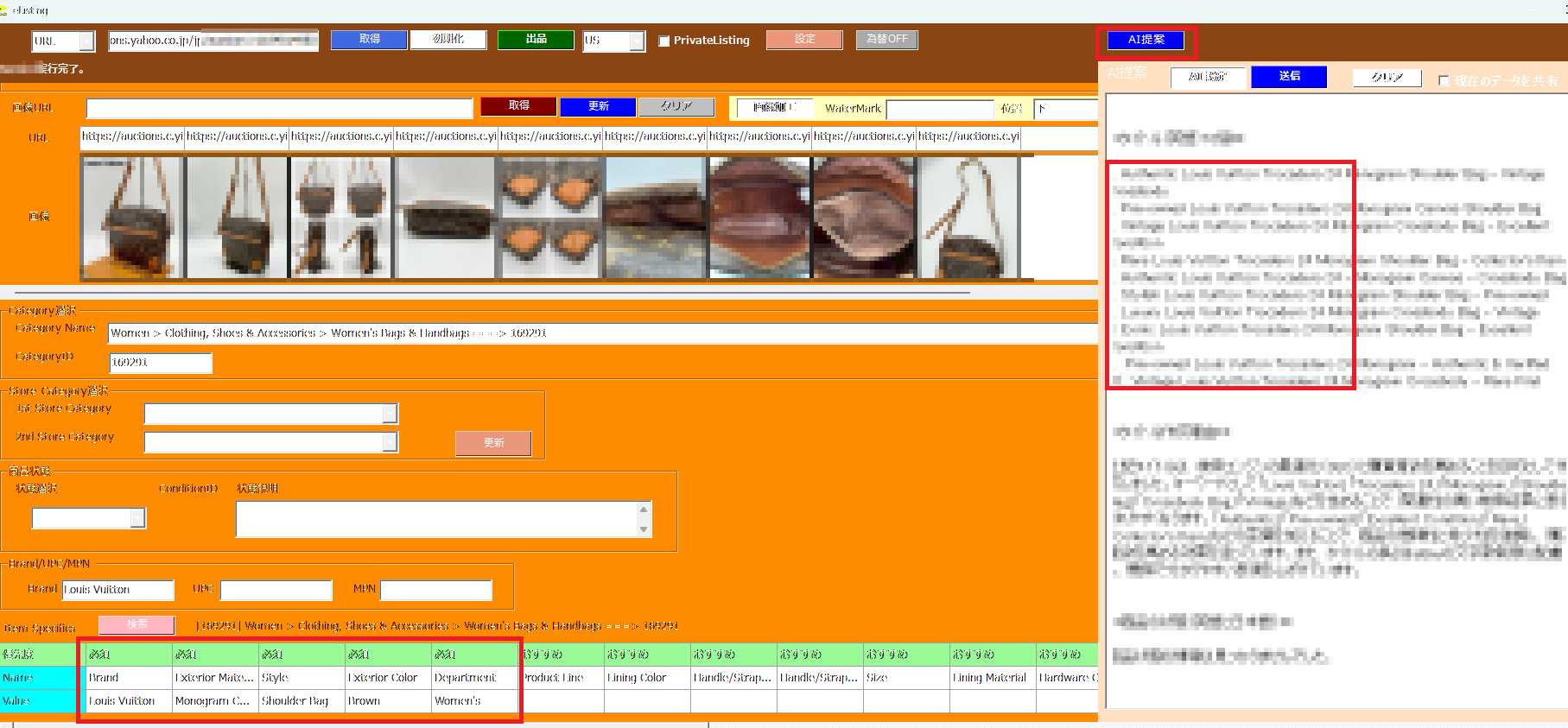This screenshot has height=728, width=1568.
Task: Expand the 1st Store Category dropdown
Action: point(390,414)
